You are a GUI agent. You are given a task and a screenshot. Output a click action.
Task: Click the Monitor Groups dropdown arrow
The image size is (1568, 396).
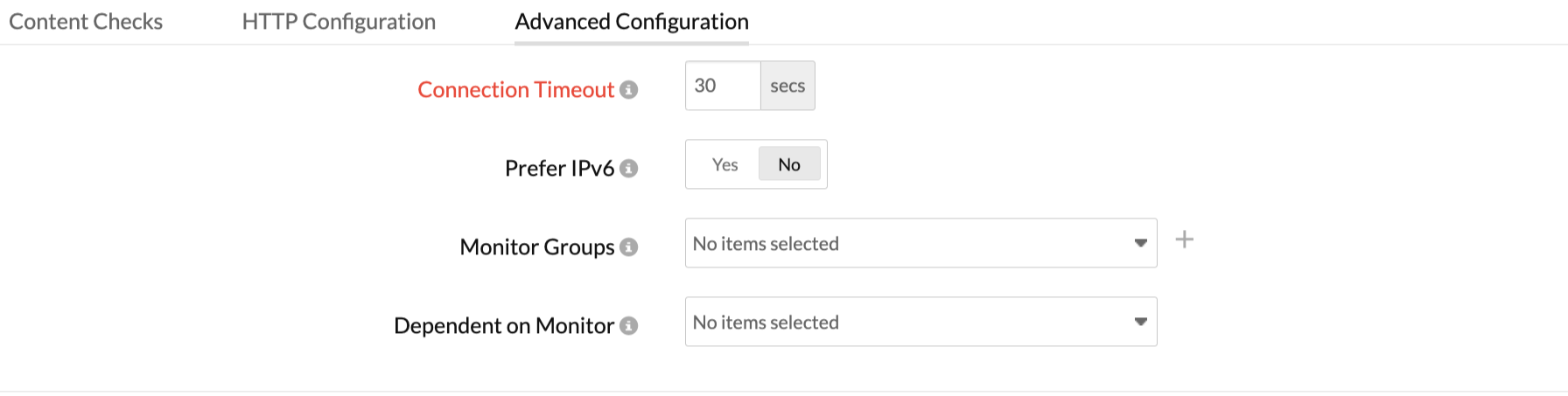pyautogui.click(x=1140, y=243)
